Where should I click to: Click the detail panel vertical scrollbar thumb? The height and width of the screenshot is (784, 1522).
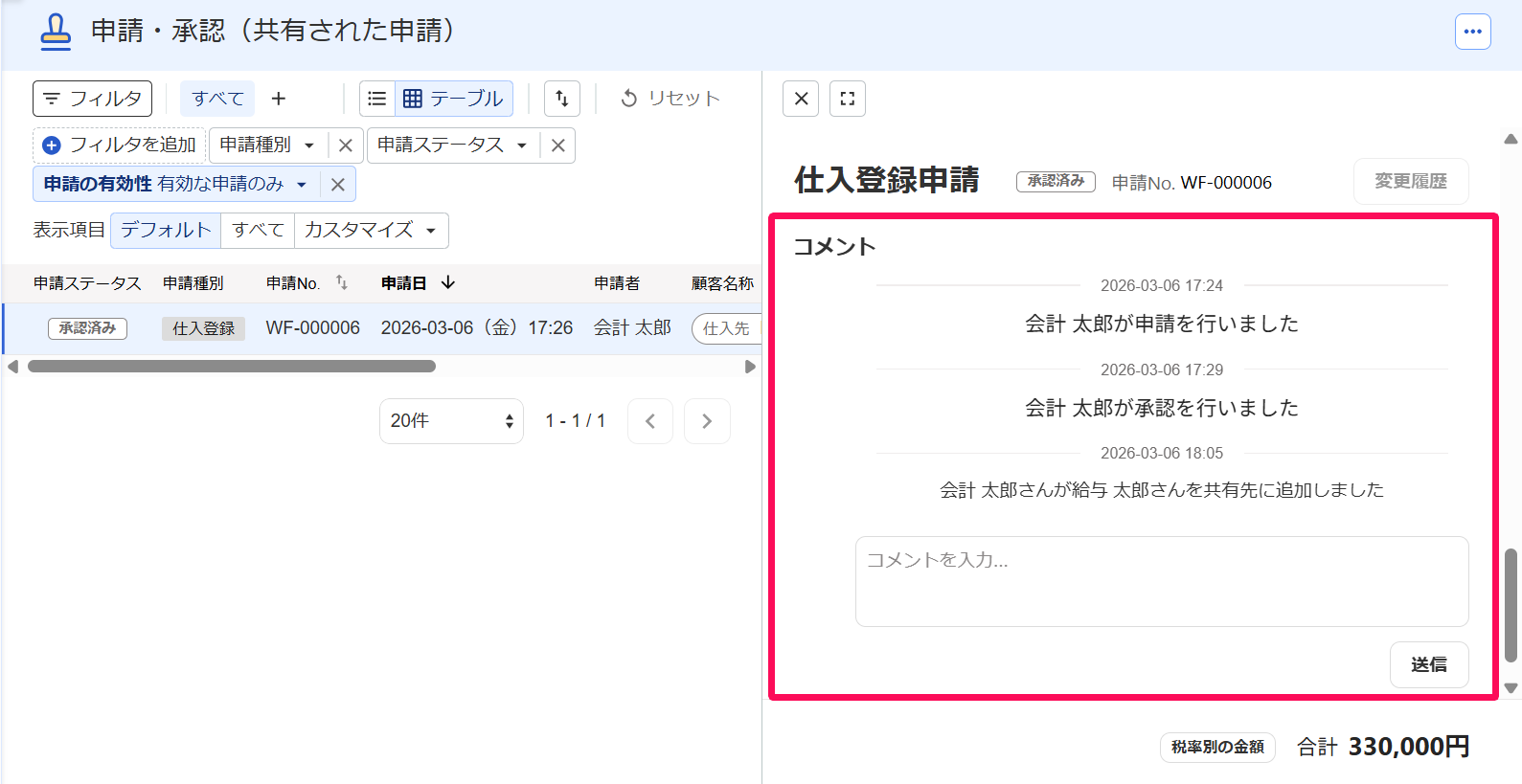[1511, 605]
